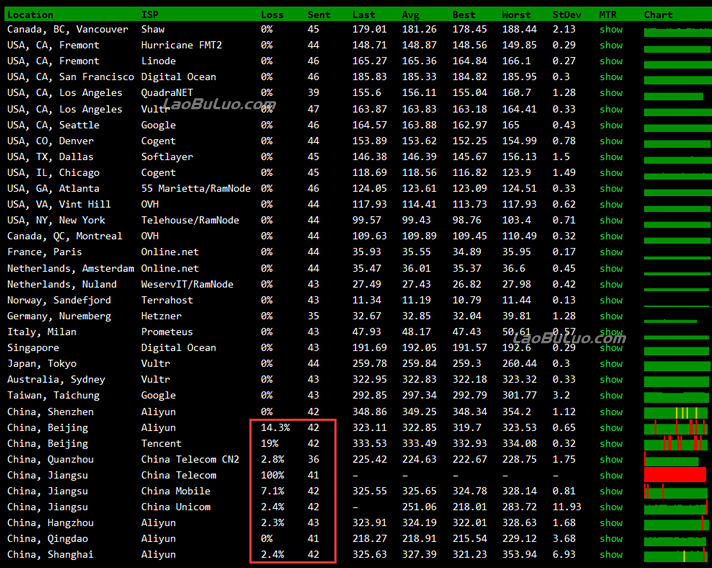Show MTR for Germany Hetzner row

point(611,316)
